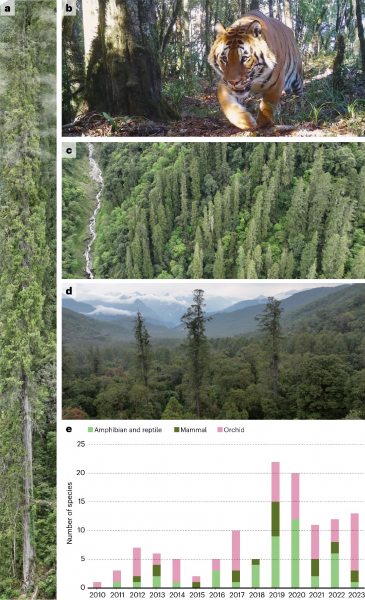
Task: Click the 2023 axis year label
Action: tap(355, 595)
